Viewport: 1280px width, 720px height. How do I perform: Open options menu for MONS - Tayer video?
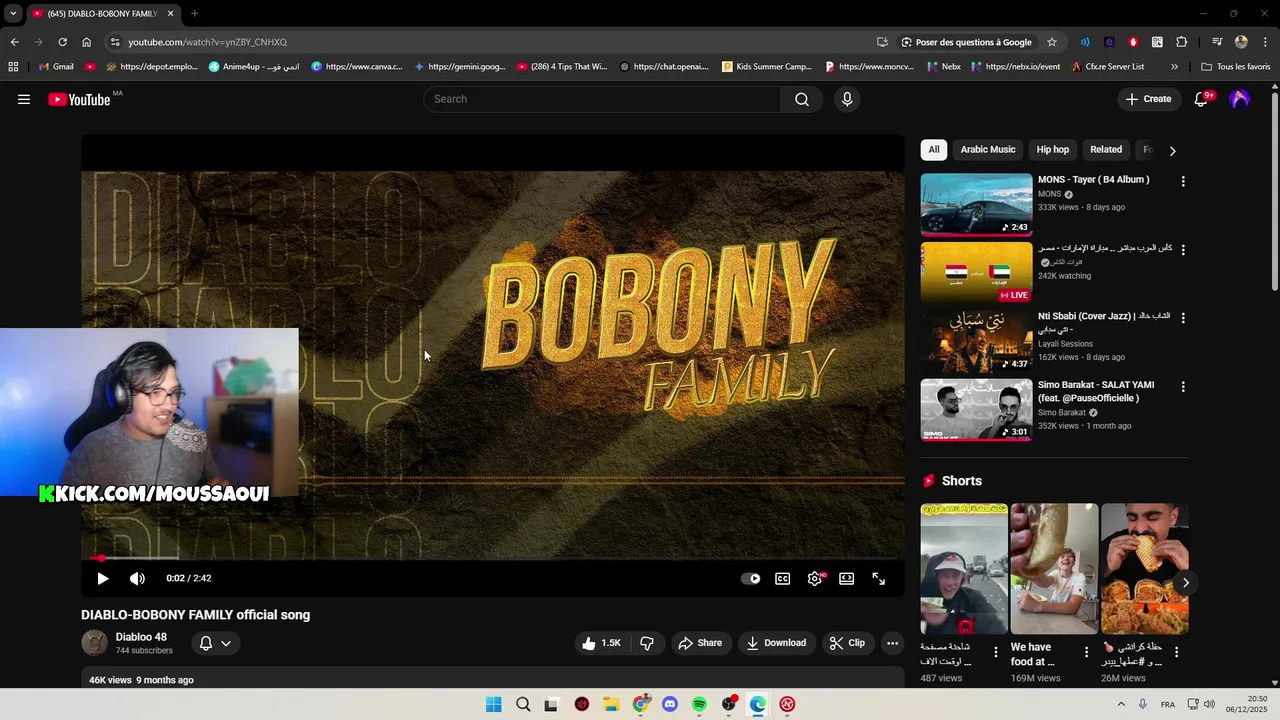point(1183,182)
